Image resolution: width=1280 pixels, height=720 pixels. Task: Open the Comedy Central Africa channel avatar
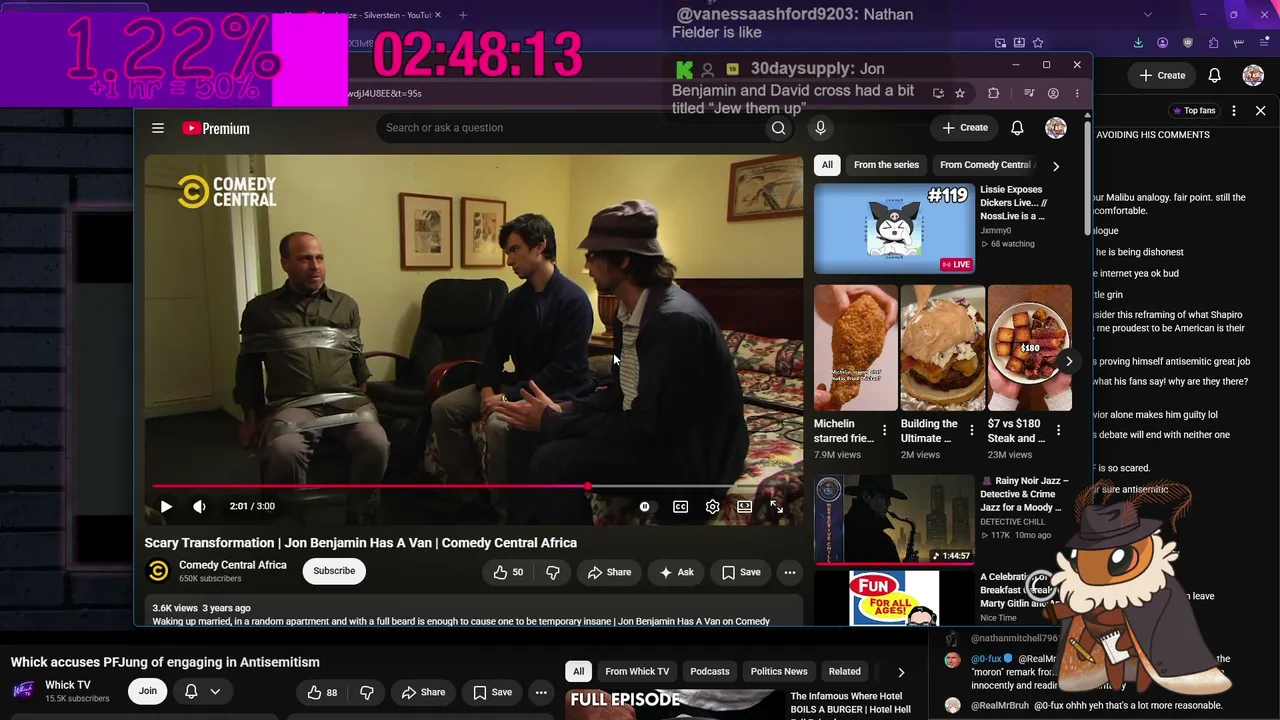(158, 571)
